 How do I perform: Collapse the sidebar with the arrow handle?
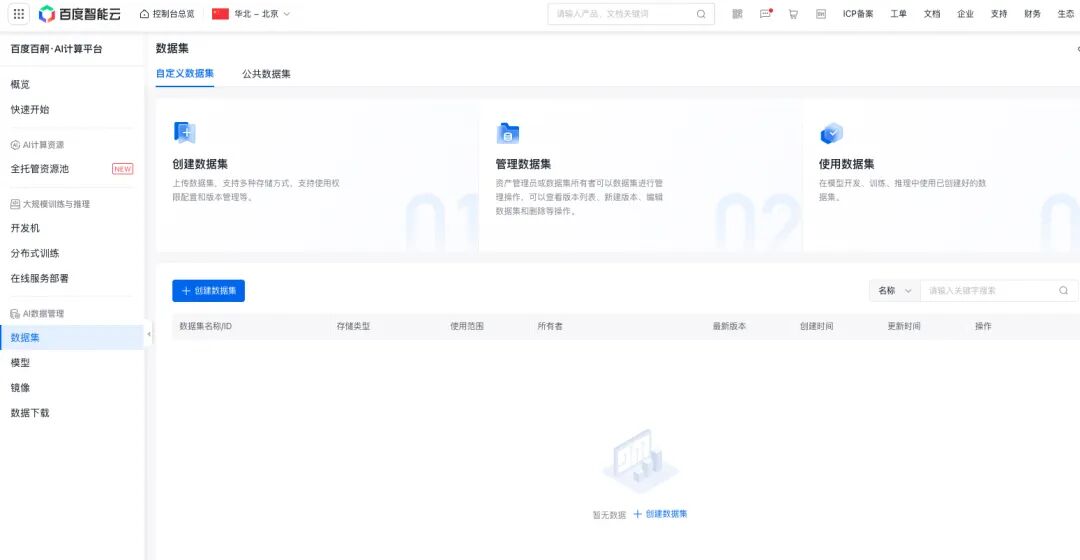pos(149,335)
